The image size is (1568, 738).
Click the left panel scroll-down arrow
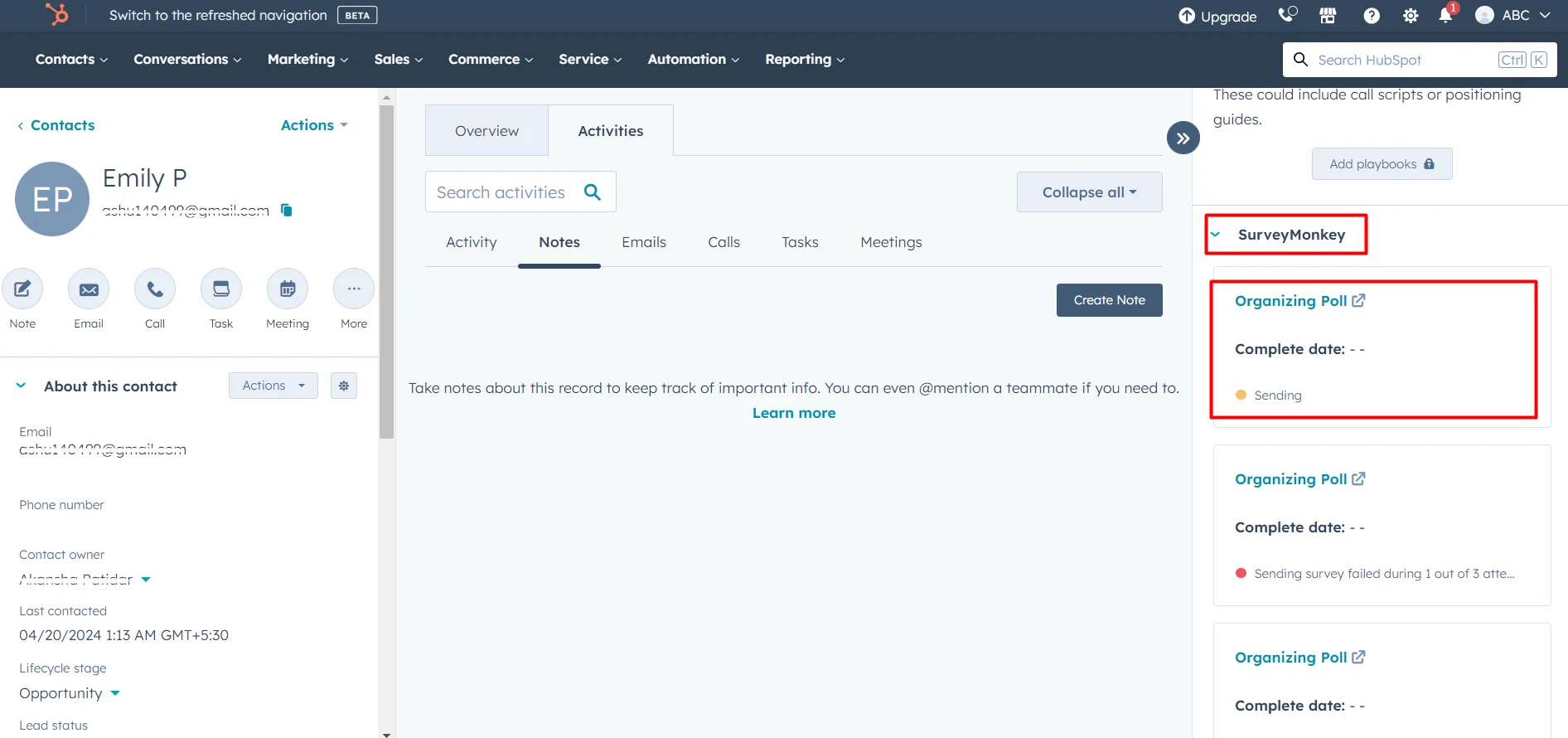click(x=386, y=734)
